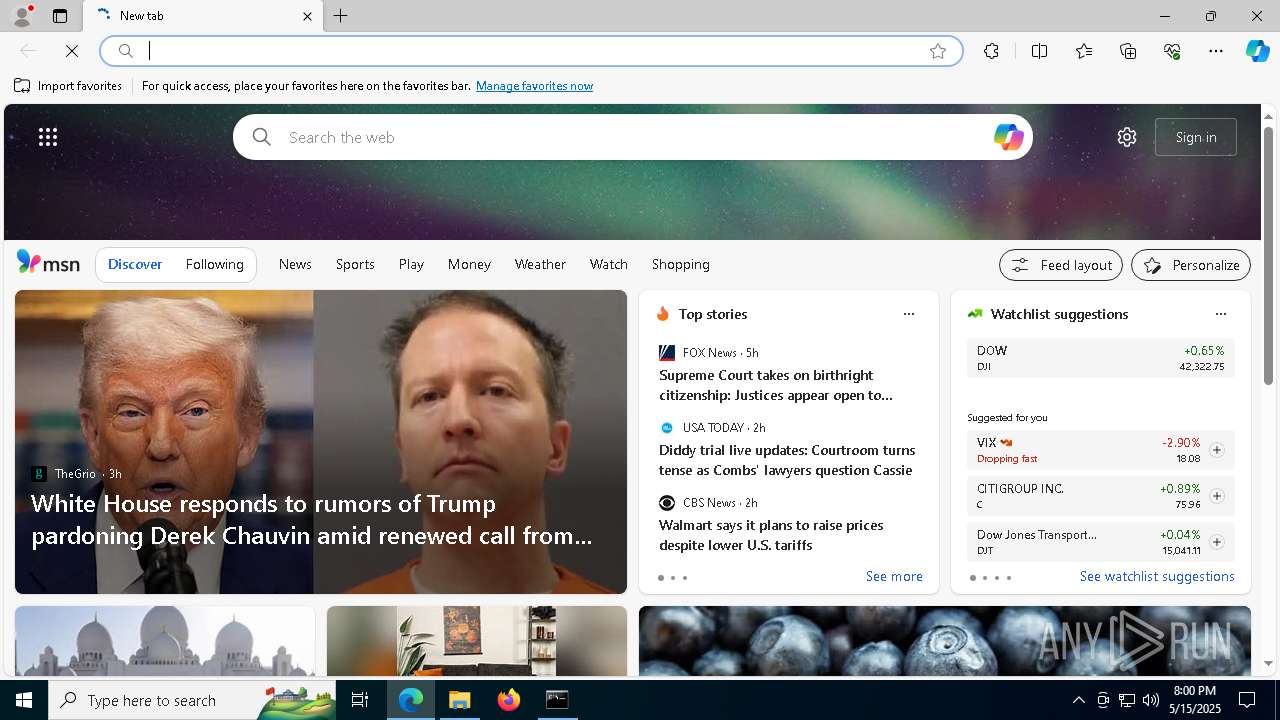Open DOW index row
Viewport: 1280px width, 720px height.
point(1100,358)
